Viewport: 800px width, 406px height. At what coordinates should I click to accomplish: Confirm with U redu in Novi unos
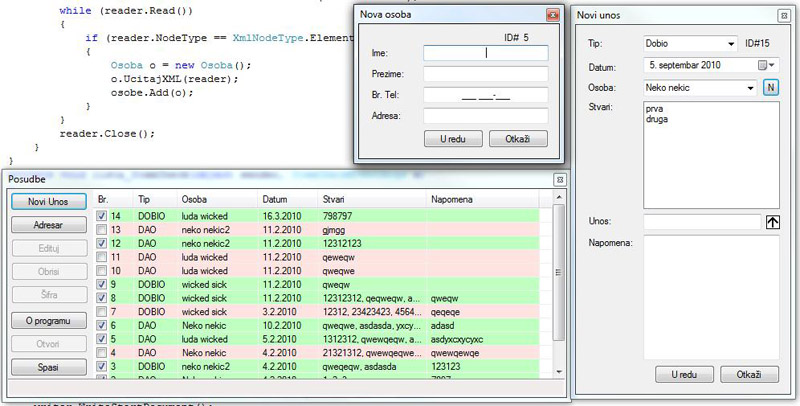[684, 374]
